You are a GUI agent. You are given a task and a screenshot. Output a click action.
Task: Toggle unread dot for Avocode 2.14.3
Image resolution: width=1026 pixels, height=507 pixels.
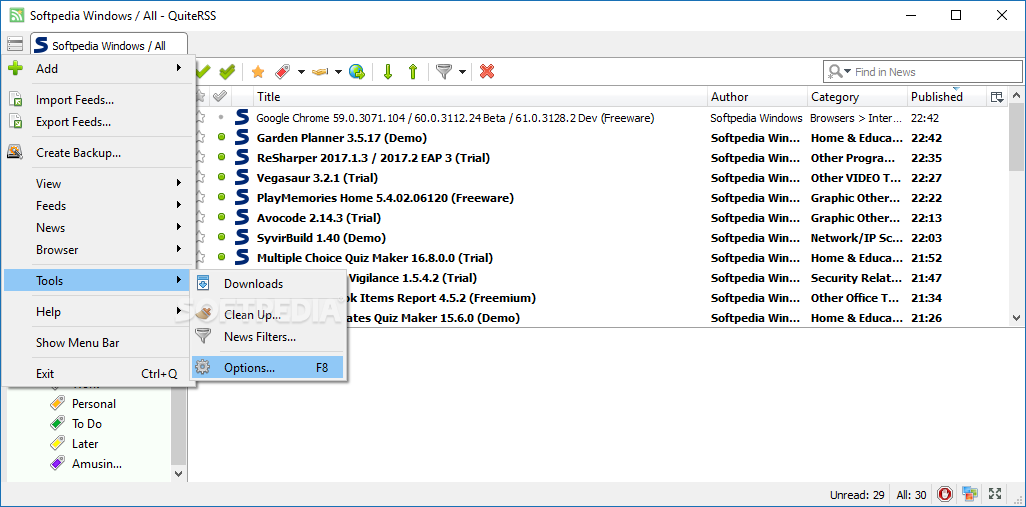point(221,217)
